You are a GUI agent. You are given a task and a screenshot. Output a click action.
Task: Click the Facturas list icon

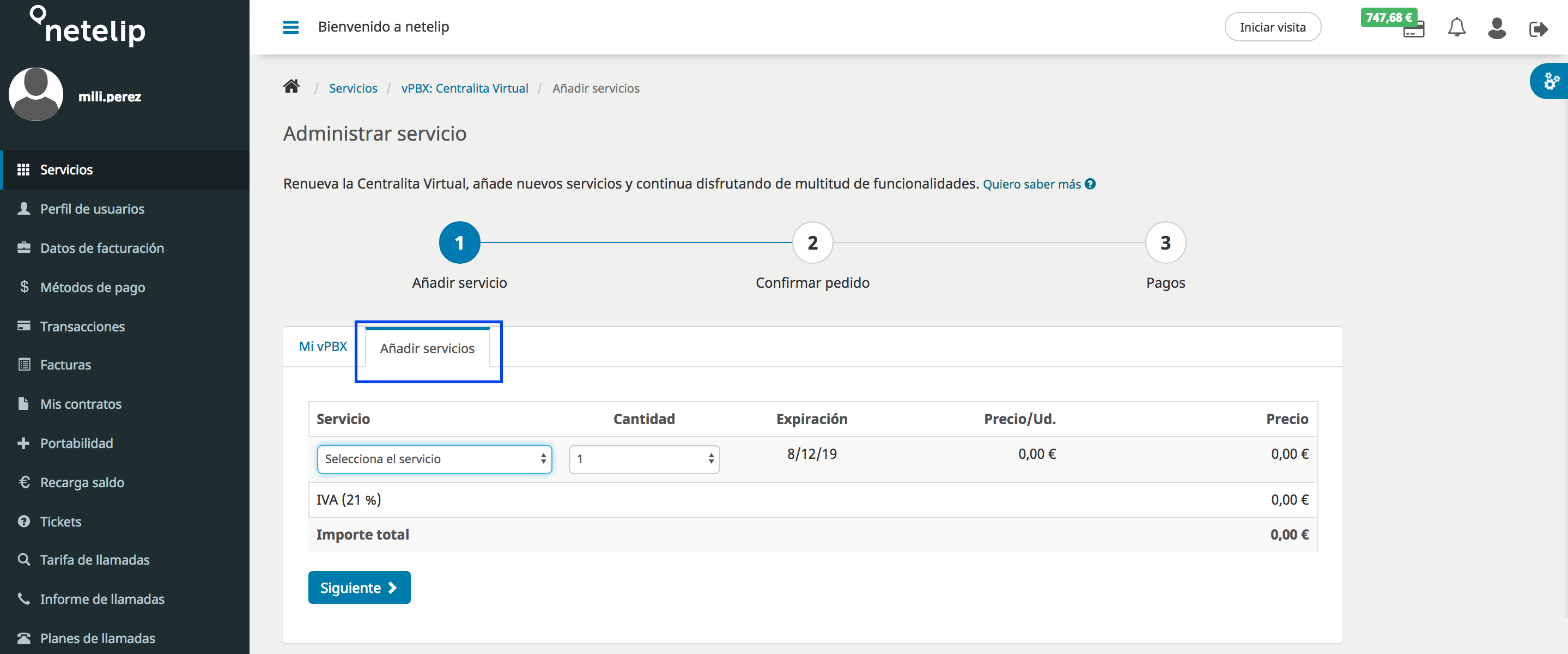(24, 365)
